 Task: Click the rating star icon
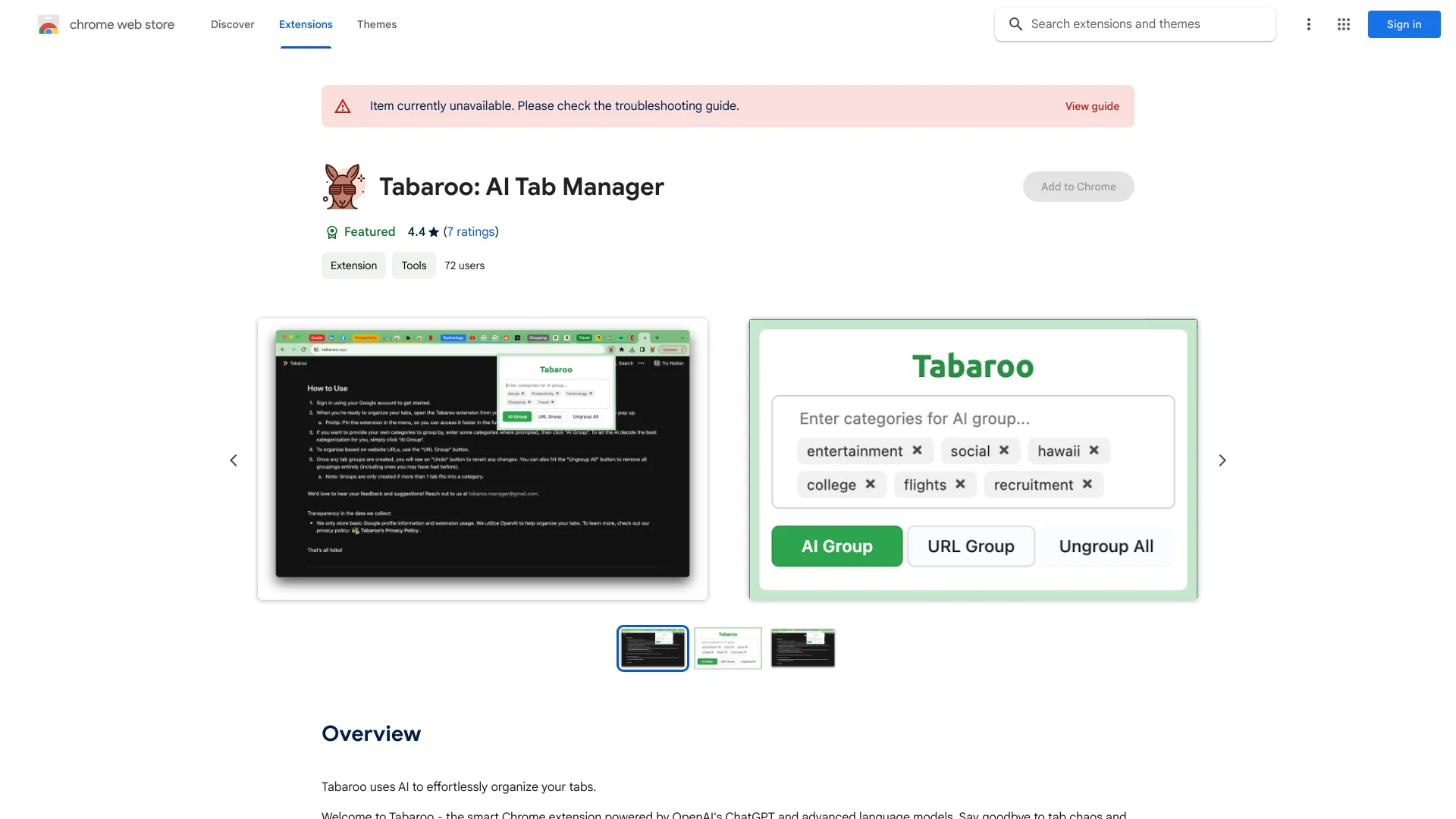(434, 232)
